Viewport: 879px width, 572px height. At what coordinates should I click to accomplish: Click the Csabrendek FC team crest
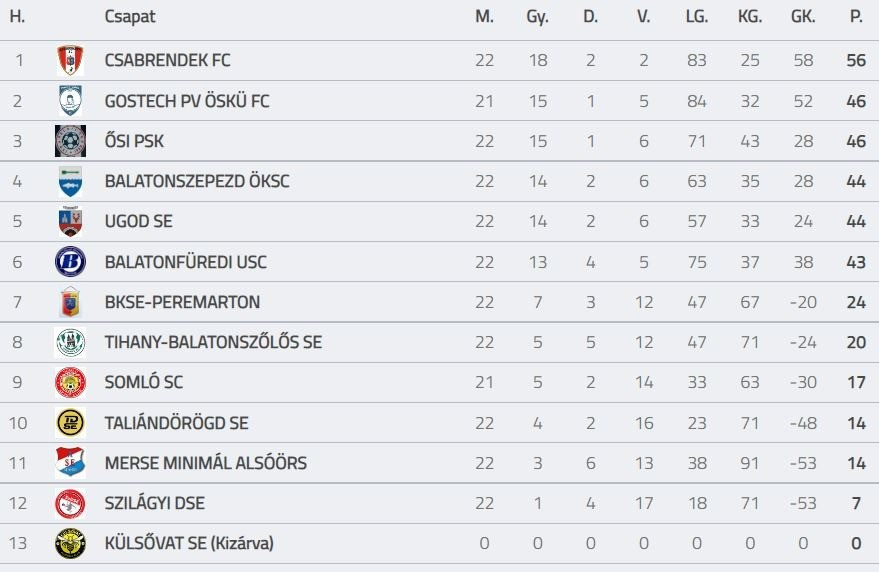tap(70, 61)
